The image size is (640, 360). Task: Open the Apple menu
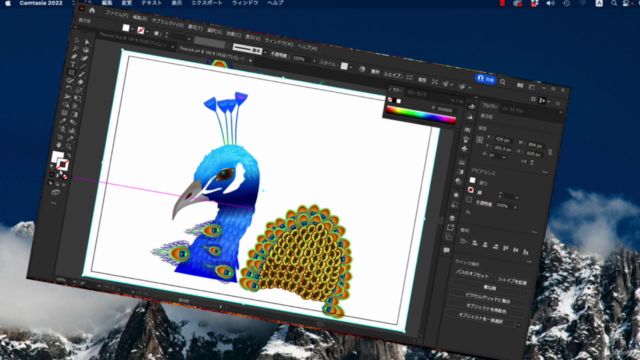point(8,3)
